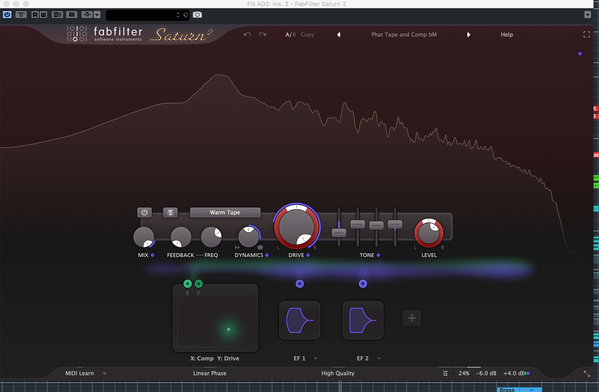Click the EF 1 purple source drag button

point(300,283)
